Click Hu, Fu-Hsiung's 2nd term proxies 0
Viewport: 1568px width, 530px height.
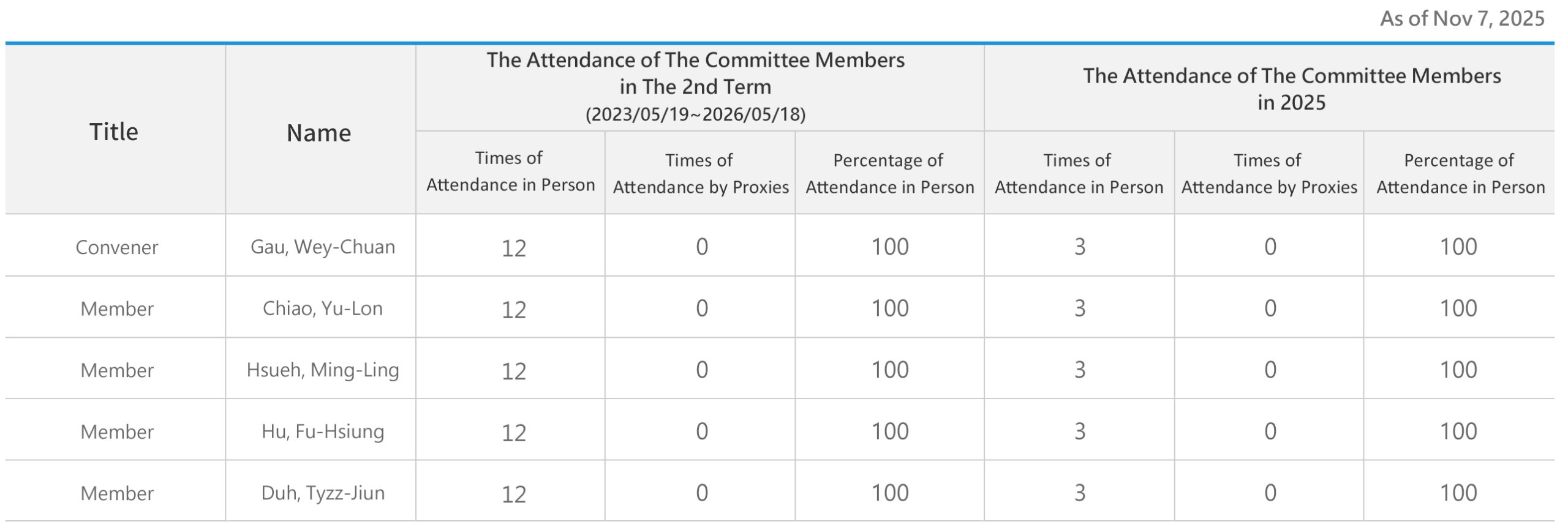(702, 431)
